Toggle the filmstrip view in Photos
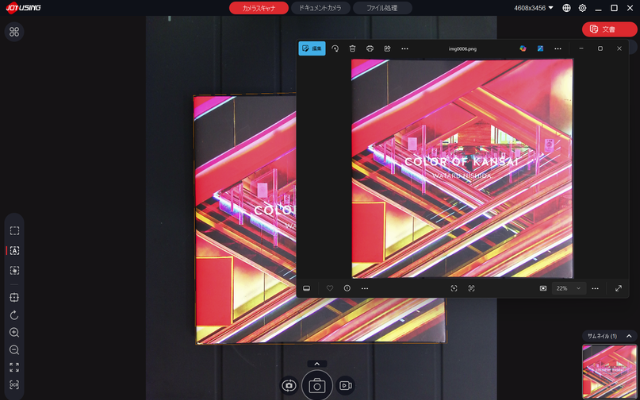640x400 pixels. tap(307, 288)
